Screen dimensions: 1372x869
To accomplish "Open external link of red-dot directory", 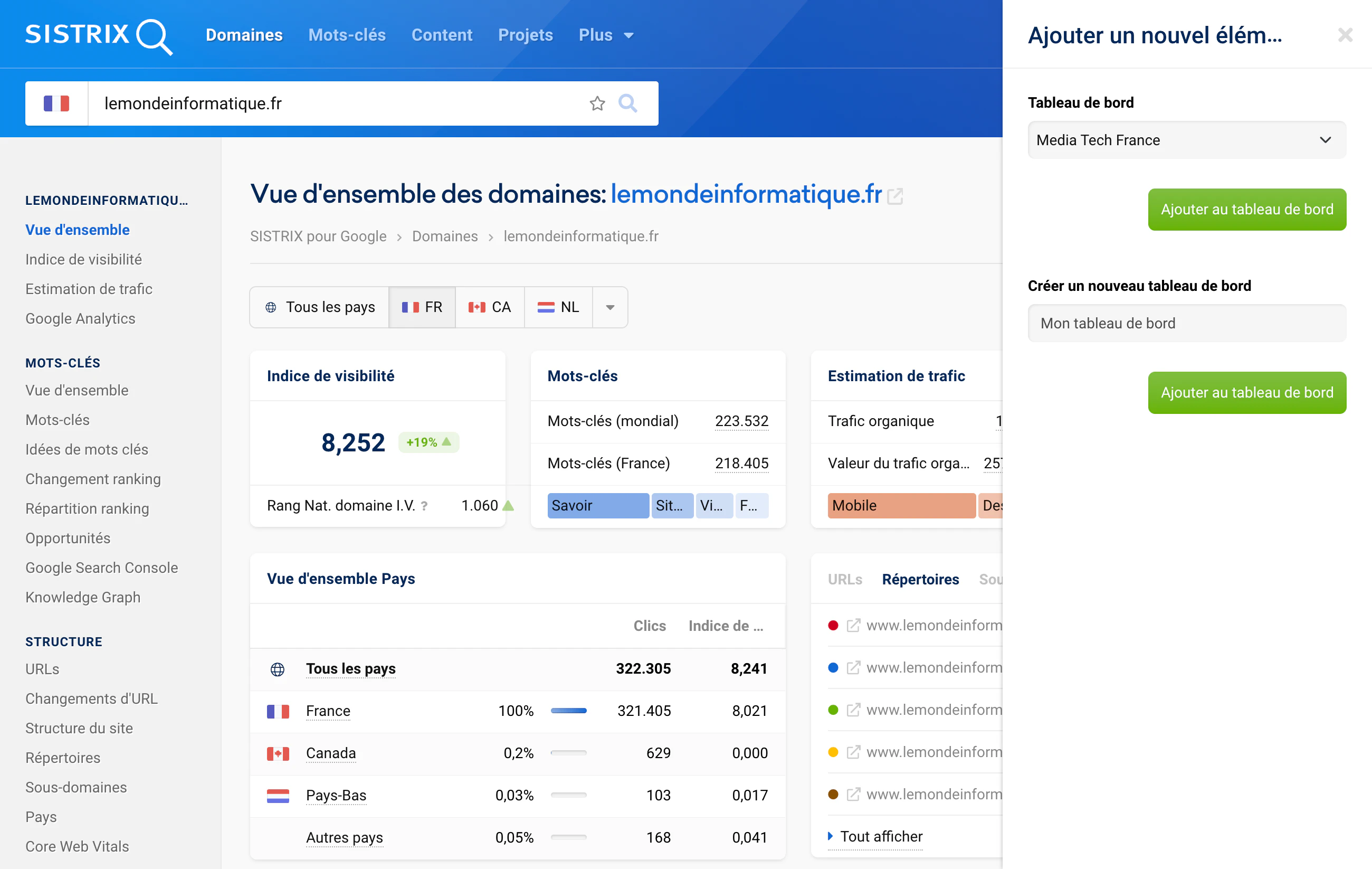I will coord(853,626).
